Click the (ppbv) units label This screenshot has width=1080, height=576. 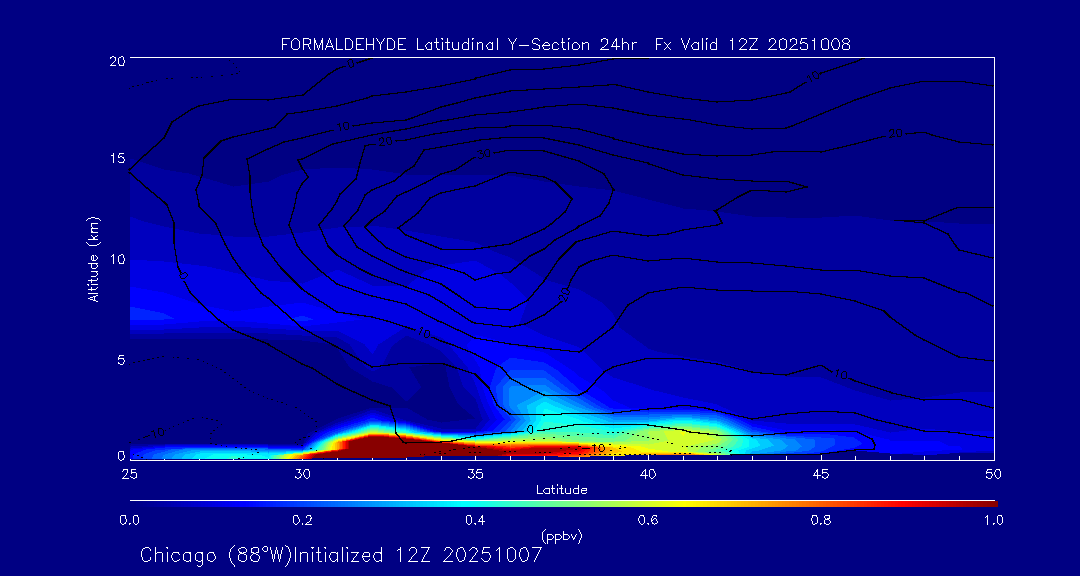click(x=561, y=536)
